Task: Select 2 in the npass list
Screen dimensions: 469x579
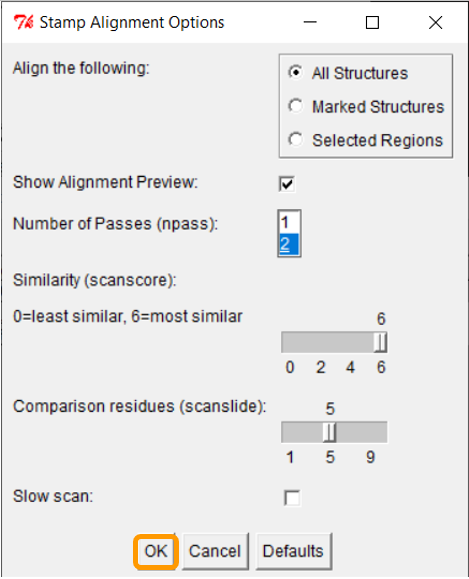Action: pyautogui.click(x=289, y=244)
